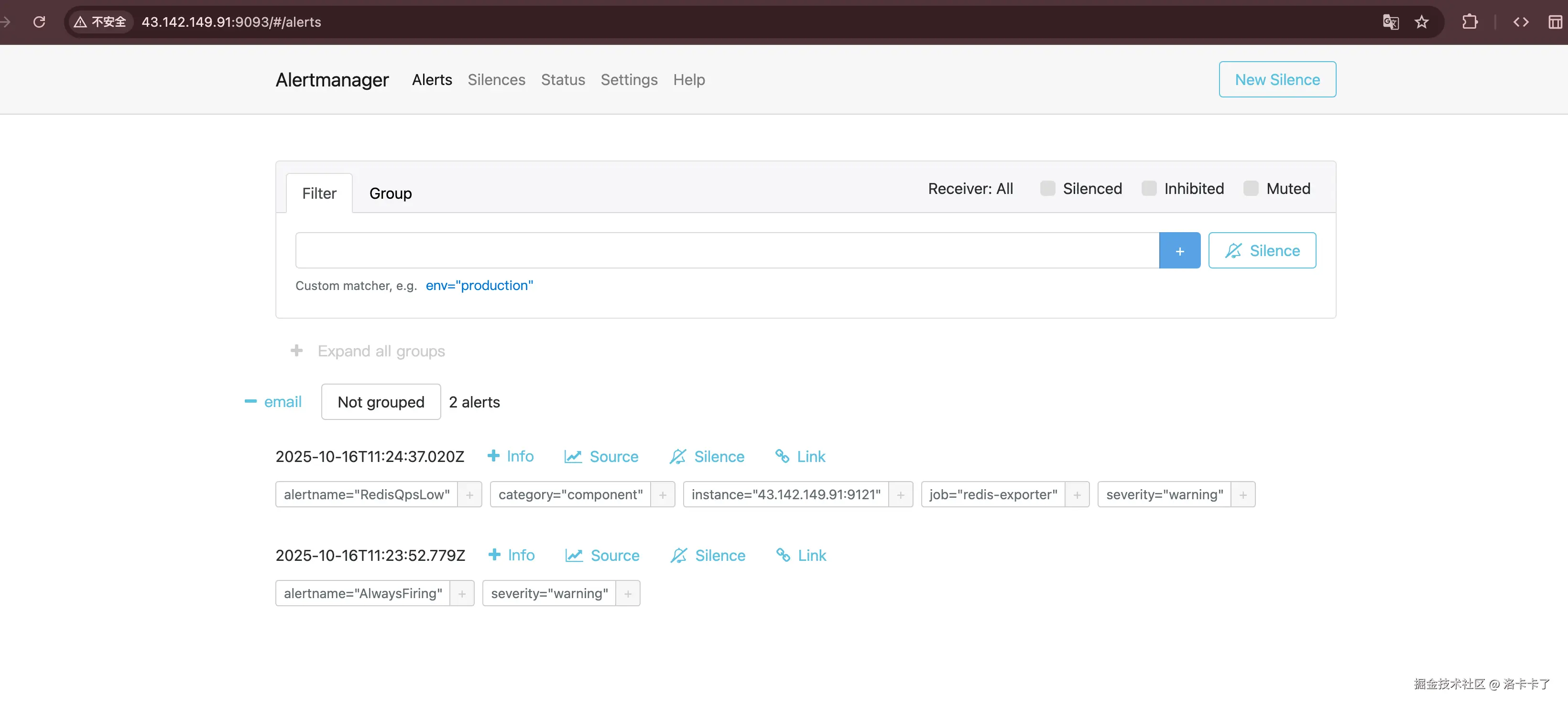Enable the Silenced checkbox
Image resolution: width=1568 pixels, height=708 pixels.
[1047, 189]
